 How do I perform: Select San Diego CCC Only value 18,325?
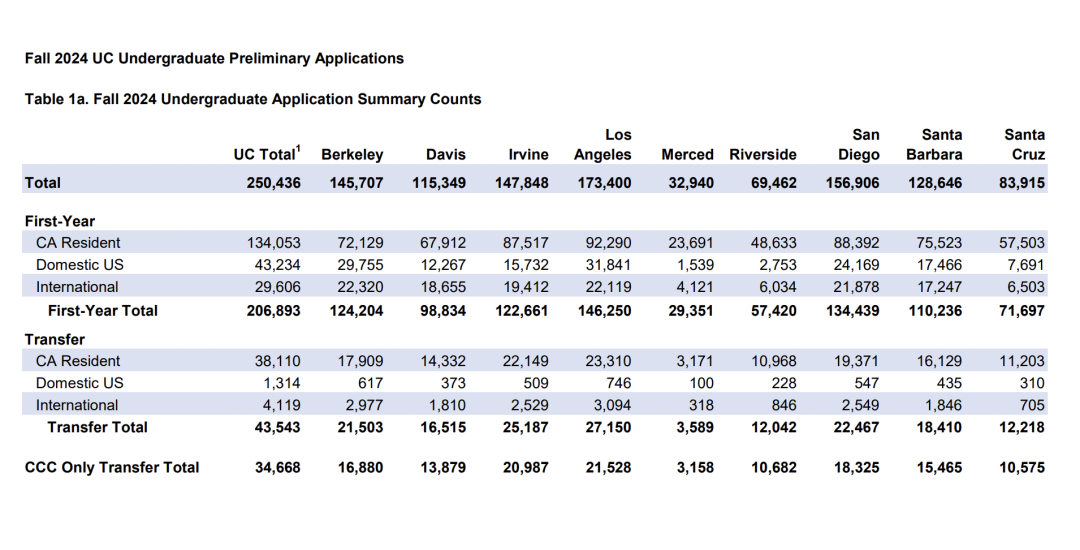pos(856,468)
